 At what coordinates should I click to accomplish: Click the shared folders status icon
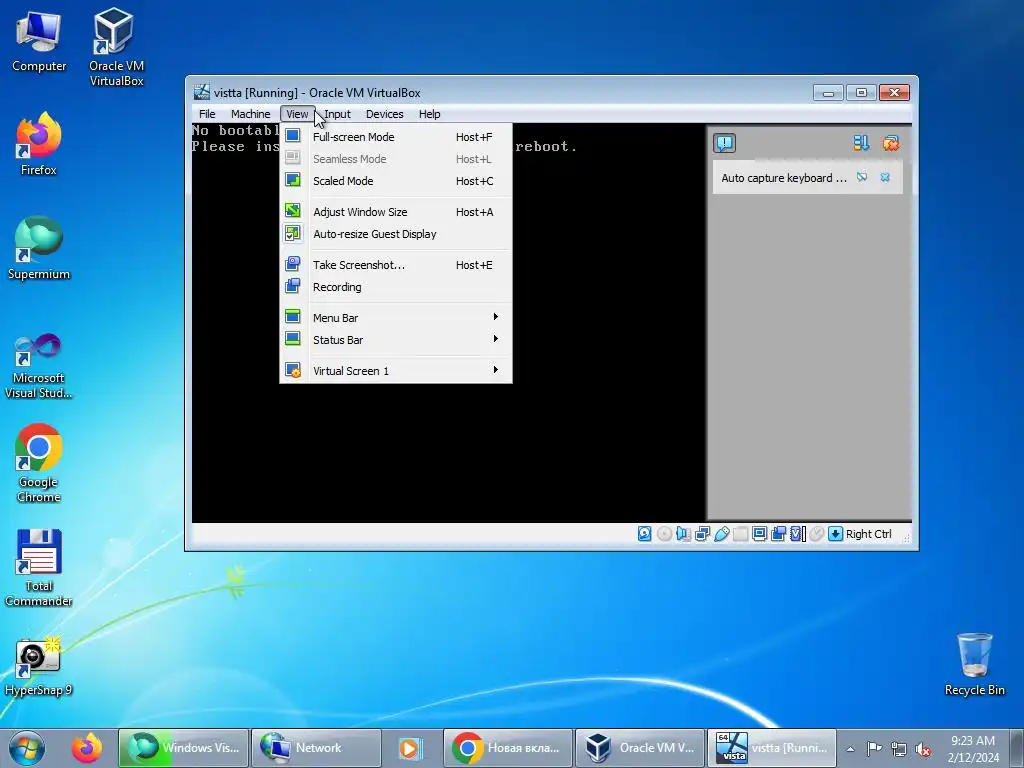click(x=740, y=534)
